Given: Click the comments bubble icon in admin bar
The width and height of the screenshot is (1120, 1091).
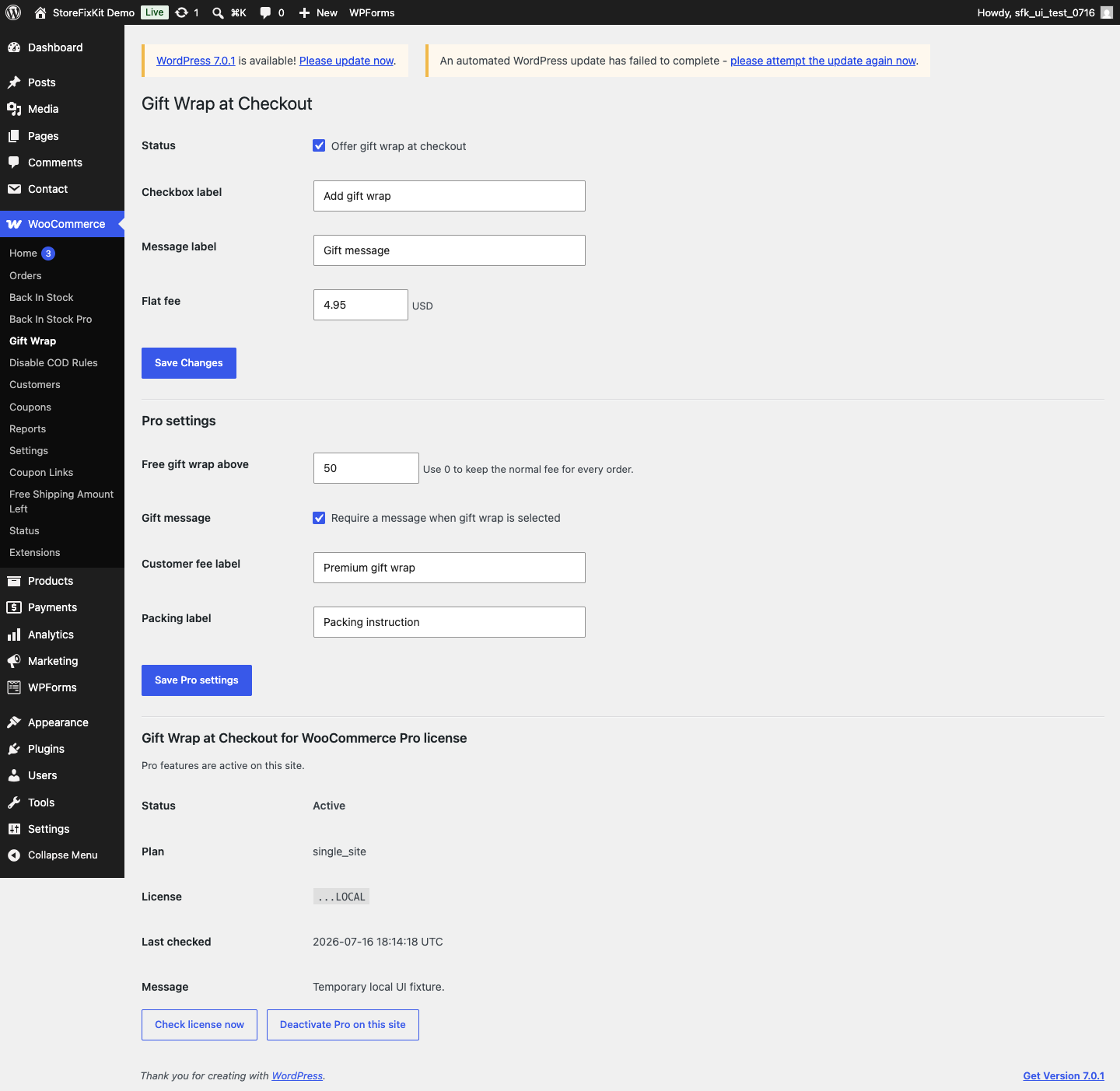Looking at the screenshot, I should [265, 12].
